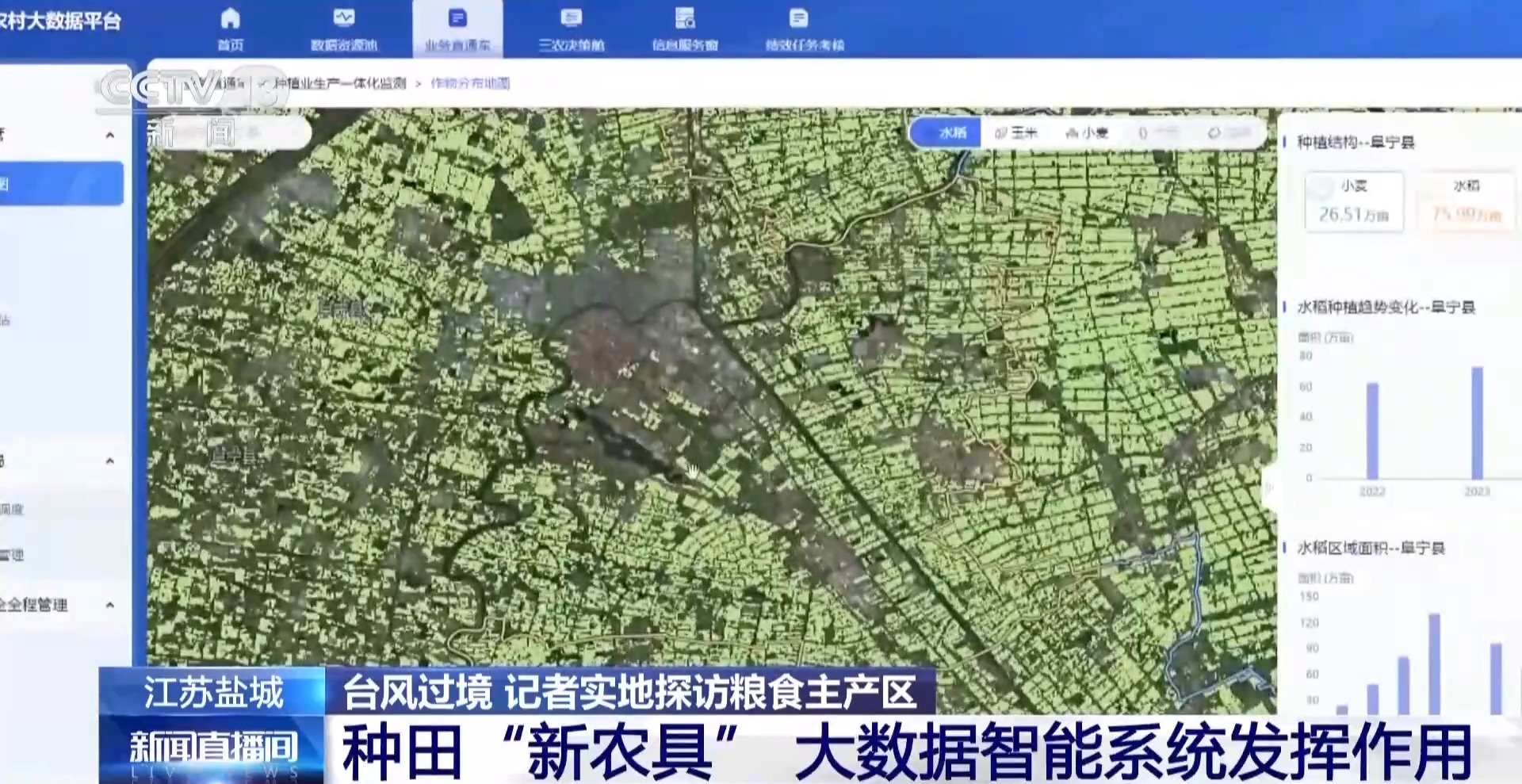Screen dimensions: 1522x784
Task: Switch map layer to 玉米
Action: coord(1017,133)
